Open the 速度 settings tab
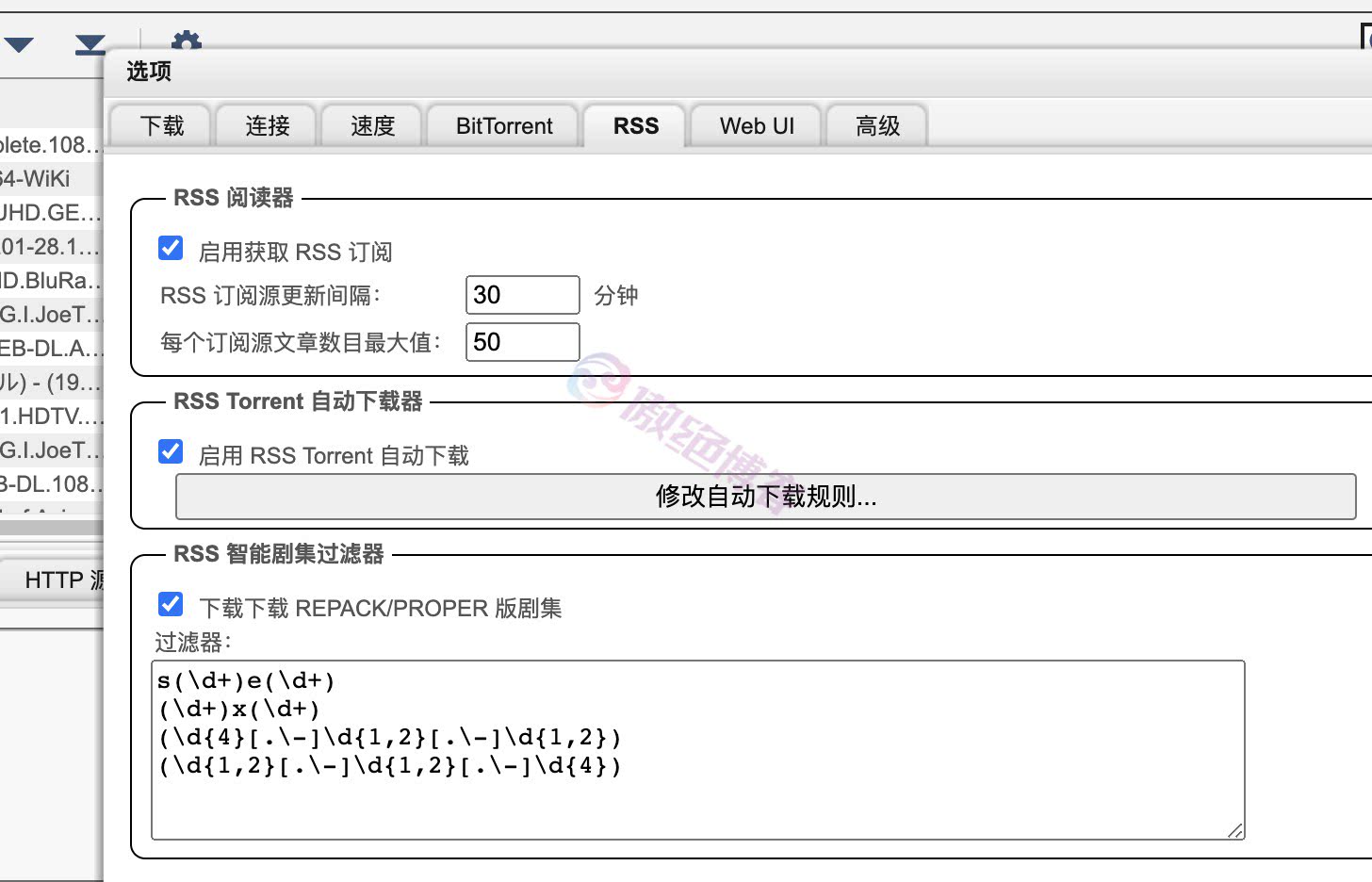1372x882 pixels. 370,125
